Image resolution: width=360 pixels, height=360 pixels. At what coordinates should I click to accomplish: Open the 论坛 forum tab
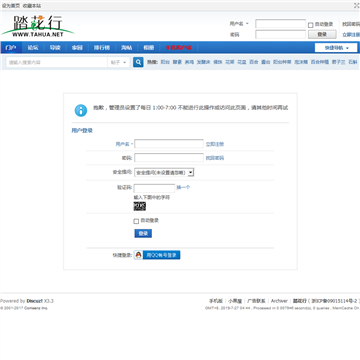33,48
